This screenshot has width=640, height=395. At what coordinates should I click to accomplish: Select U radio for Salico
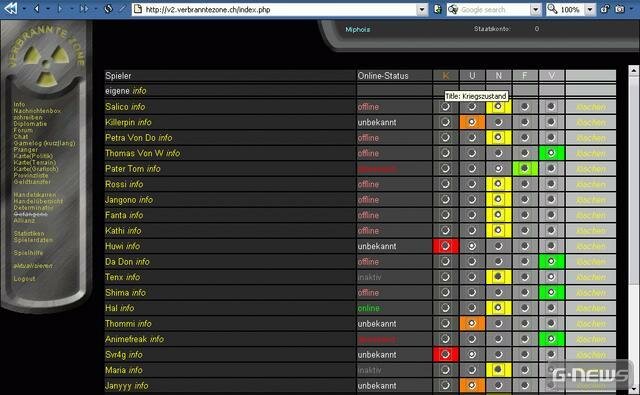tap(471, 107)
